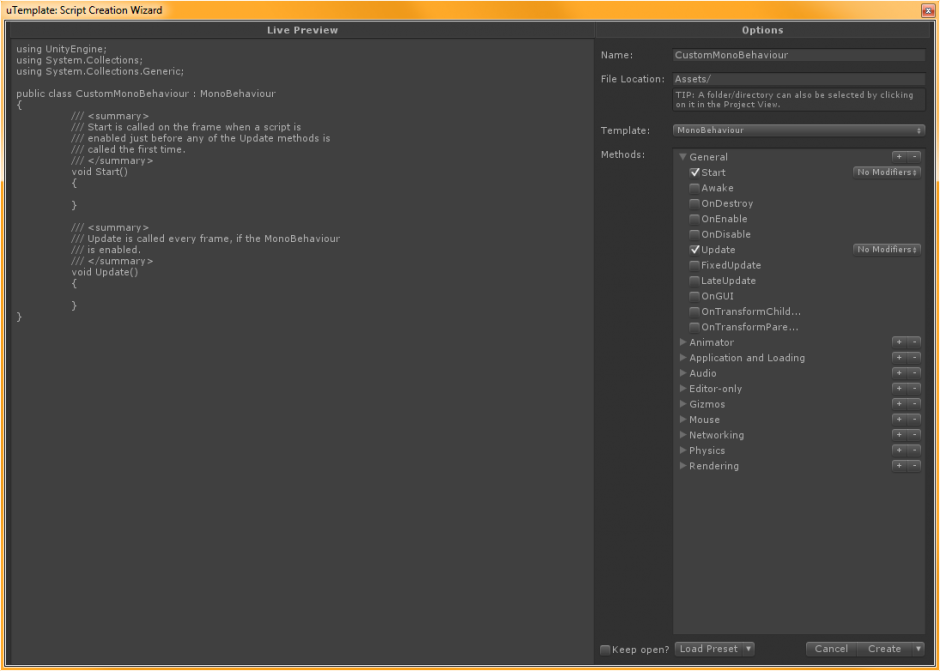Viewport: 940px width, 671px height.
Task: Uncheck the Start method checkbox
Action: (x=694, y=173)
